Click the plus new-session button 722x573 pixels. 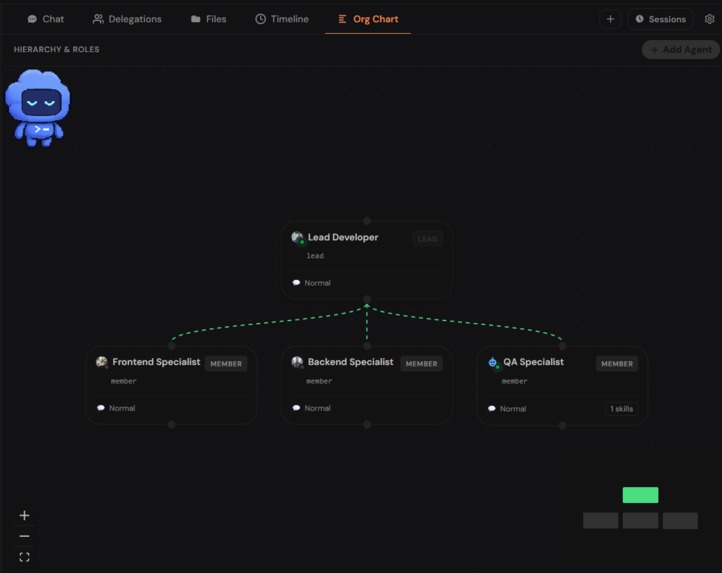(x=610, y=19)
